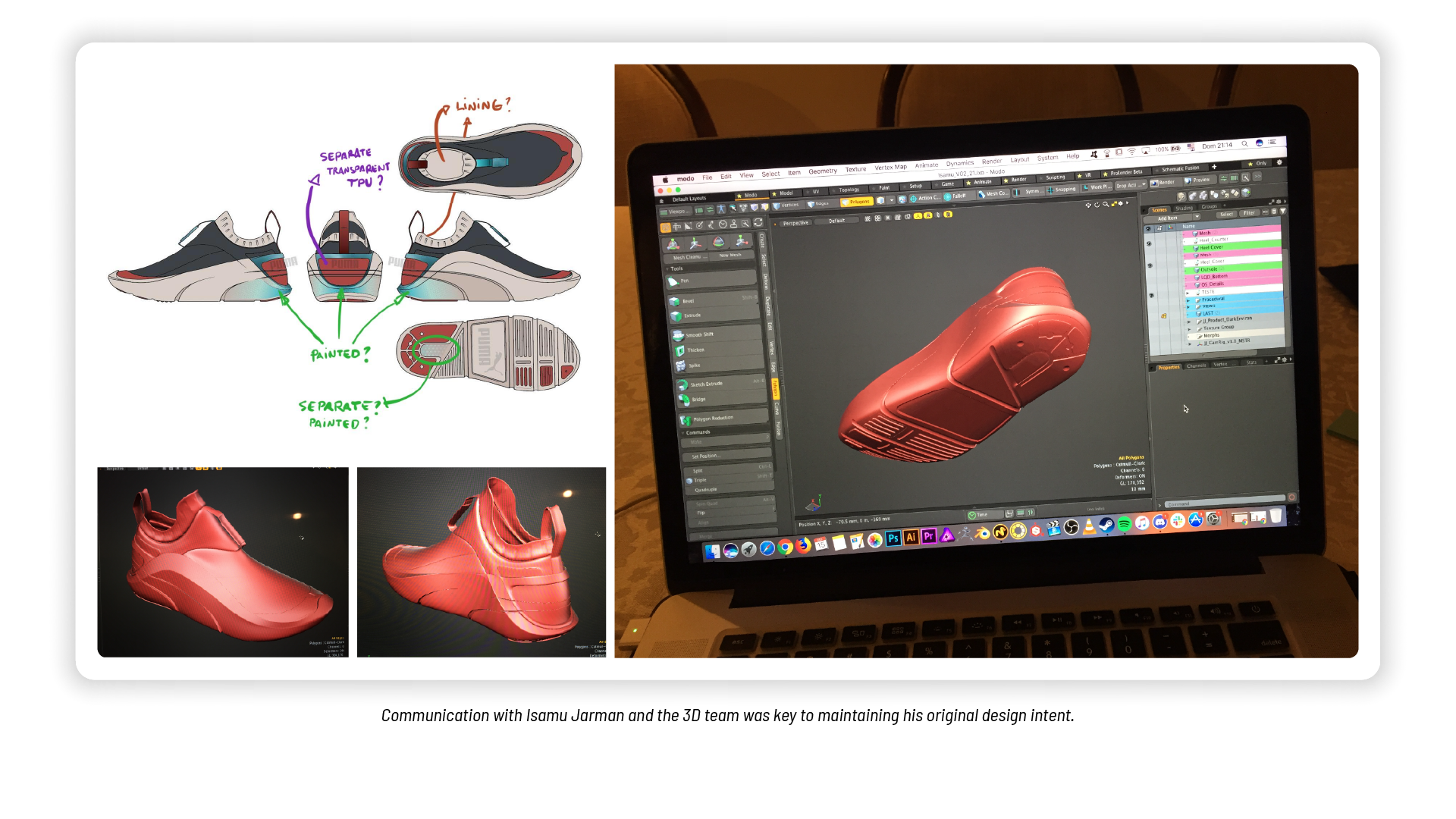
Task: Launch Illustrator from the dock
Action: (x=911, y=537)
